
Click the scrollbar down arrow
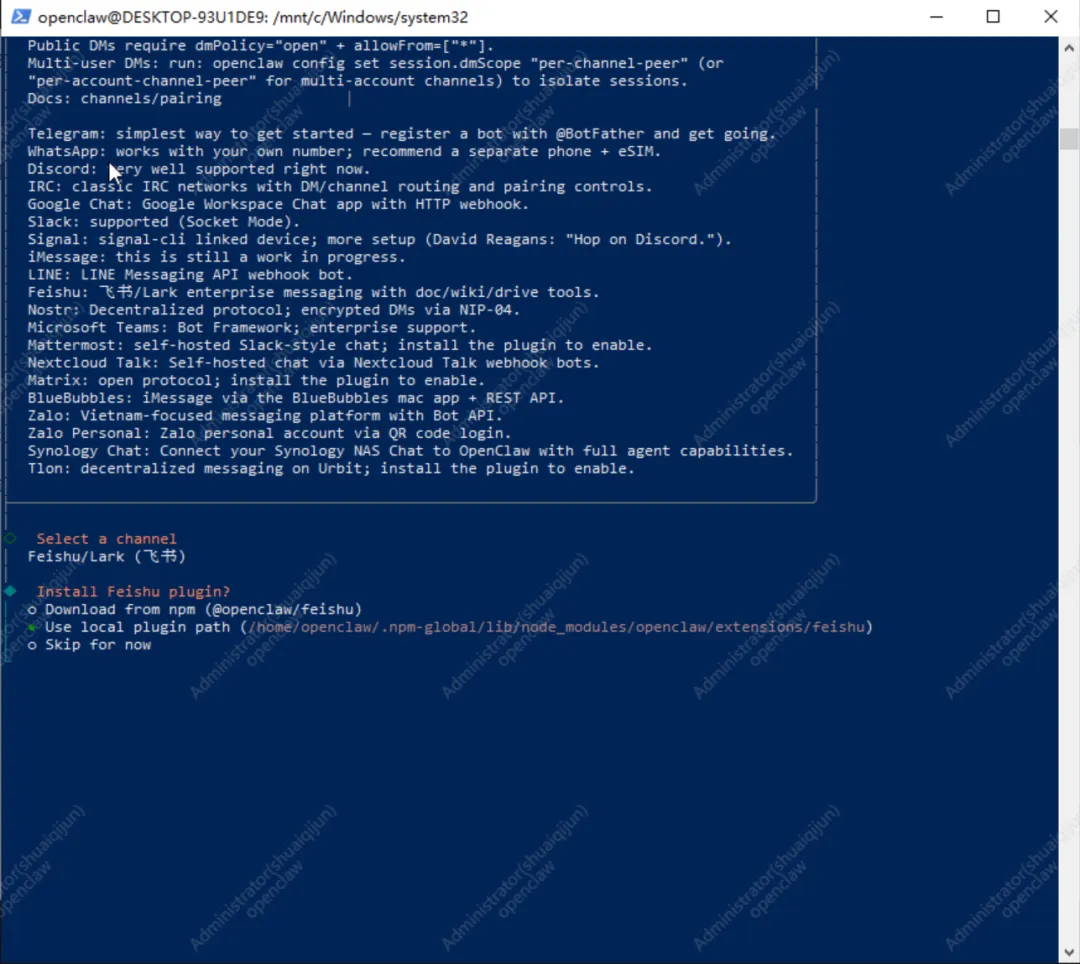1069,952
